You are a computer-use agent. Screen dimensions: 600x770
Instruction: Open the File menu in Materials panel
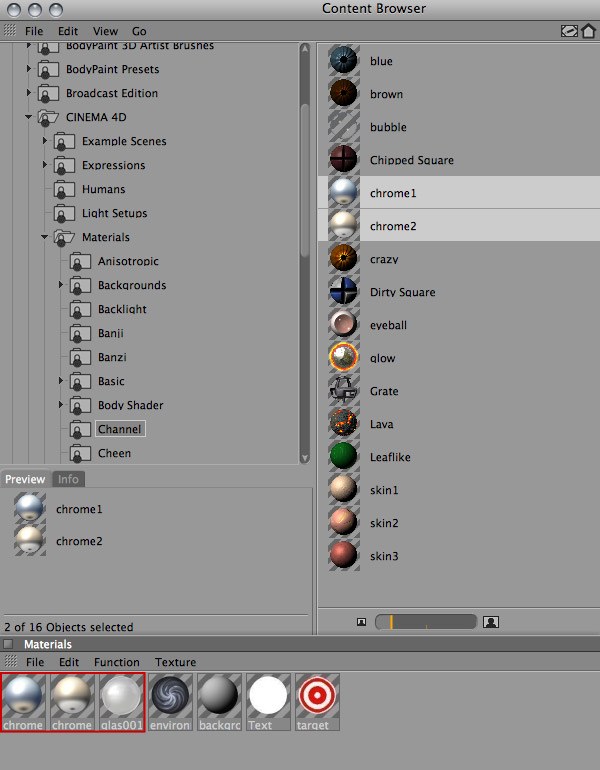[x=35, y=662]
